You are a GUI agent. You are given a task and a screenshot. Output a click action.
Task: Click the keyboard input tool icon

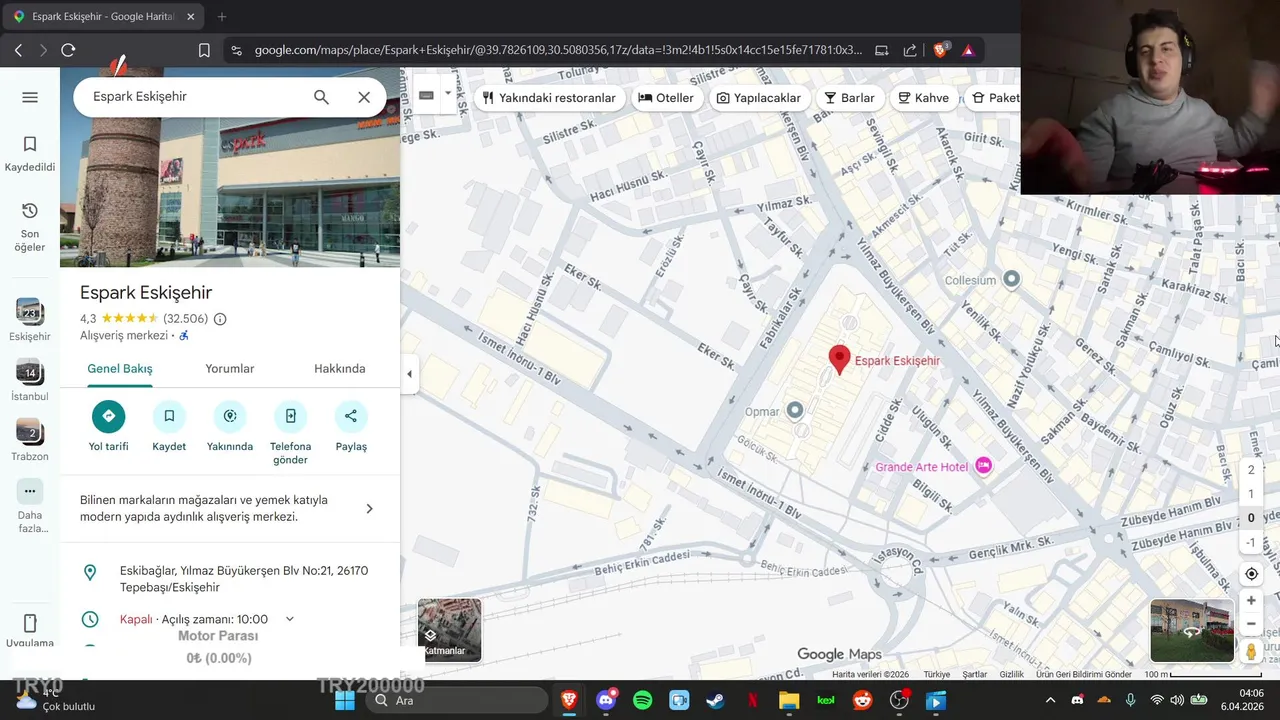point(426,94)
